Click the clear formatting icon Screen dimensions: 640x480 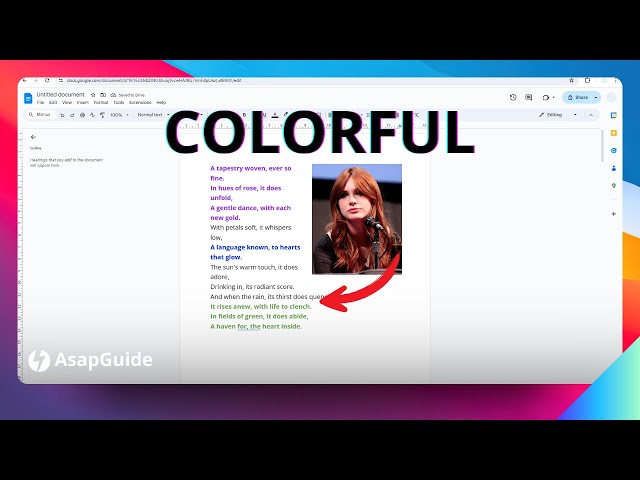416,115
